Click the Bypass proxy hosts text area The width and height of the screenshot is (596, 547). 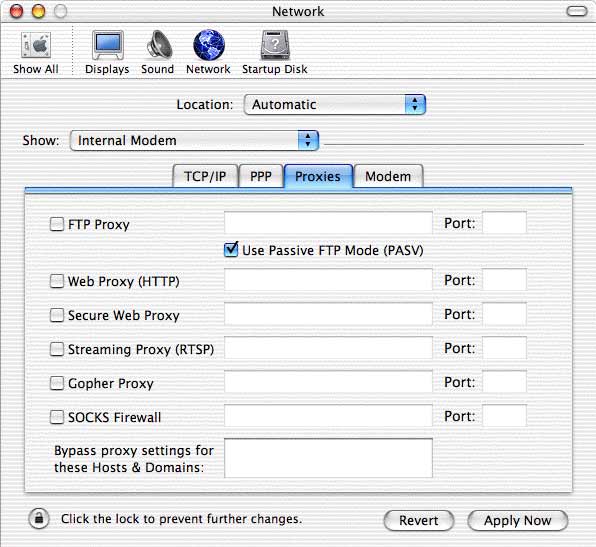point(328,458)
